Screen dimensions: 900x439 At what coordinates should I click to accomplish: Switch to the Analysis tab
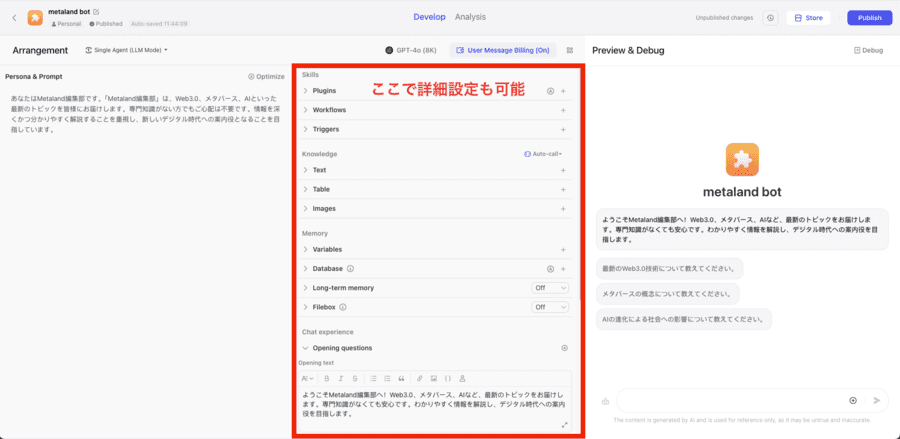(470, 17)
